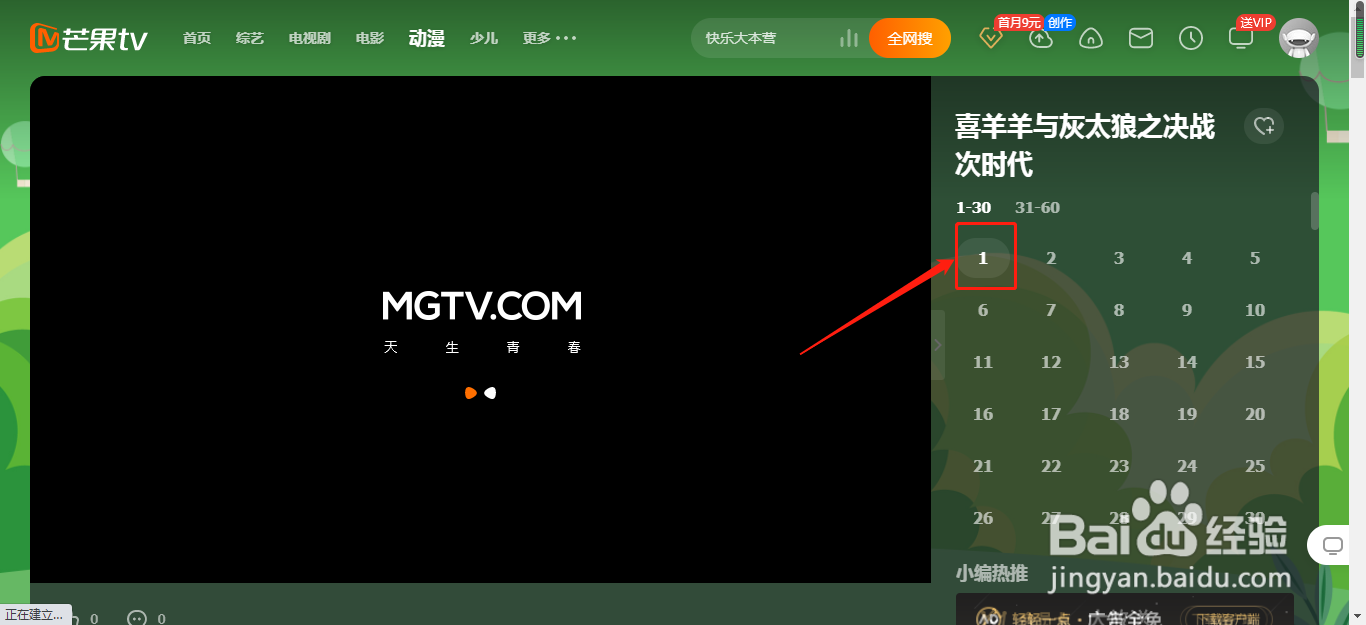Play episode 24
Screen dimensions: 1366x625
(x=1187, y=466)
